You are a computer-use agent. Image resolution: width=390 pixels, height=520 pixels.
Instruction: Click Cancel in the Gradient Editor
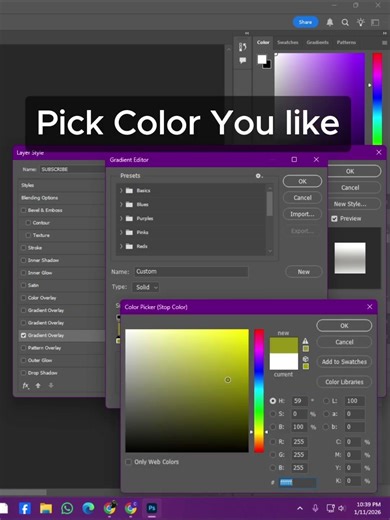coord(302,198)
